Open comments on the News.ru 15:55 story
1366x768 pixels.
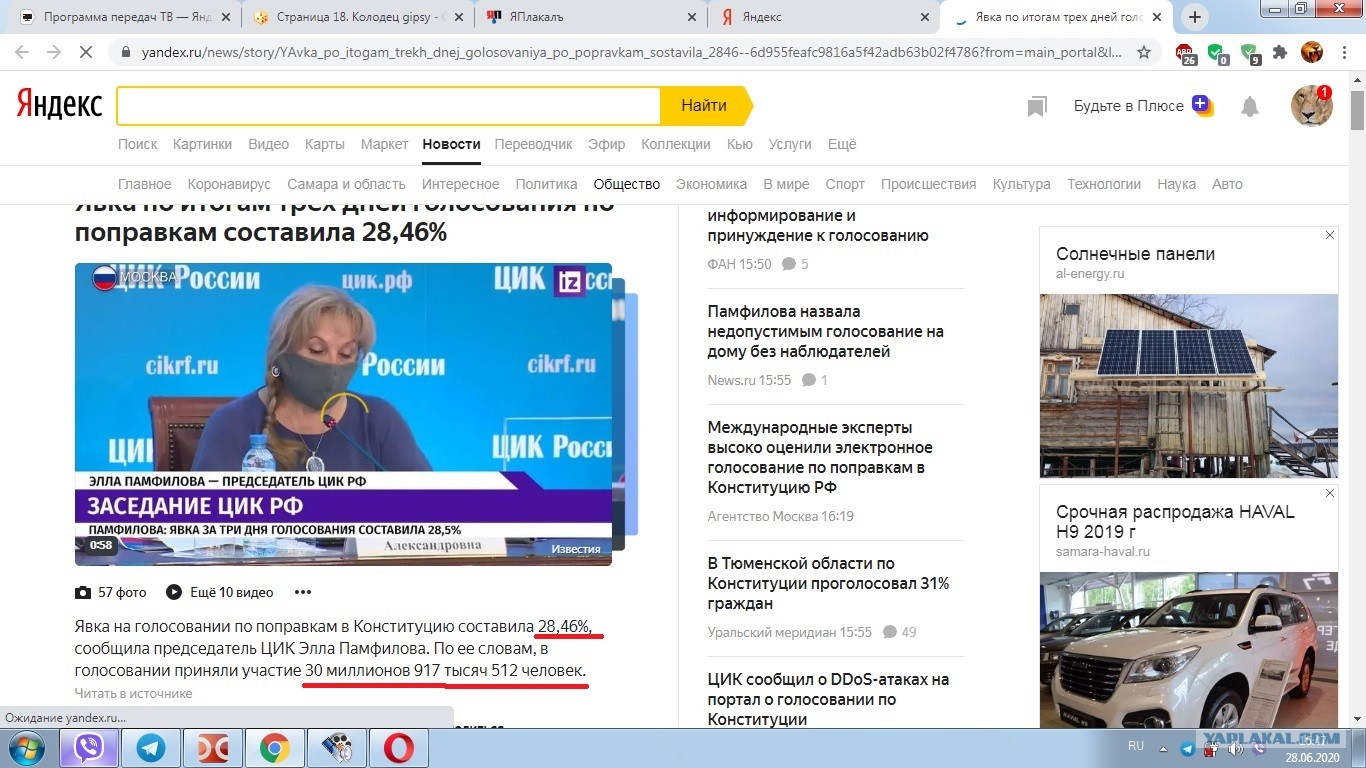click(x=815, y=380)
